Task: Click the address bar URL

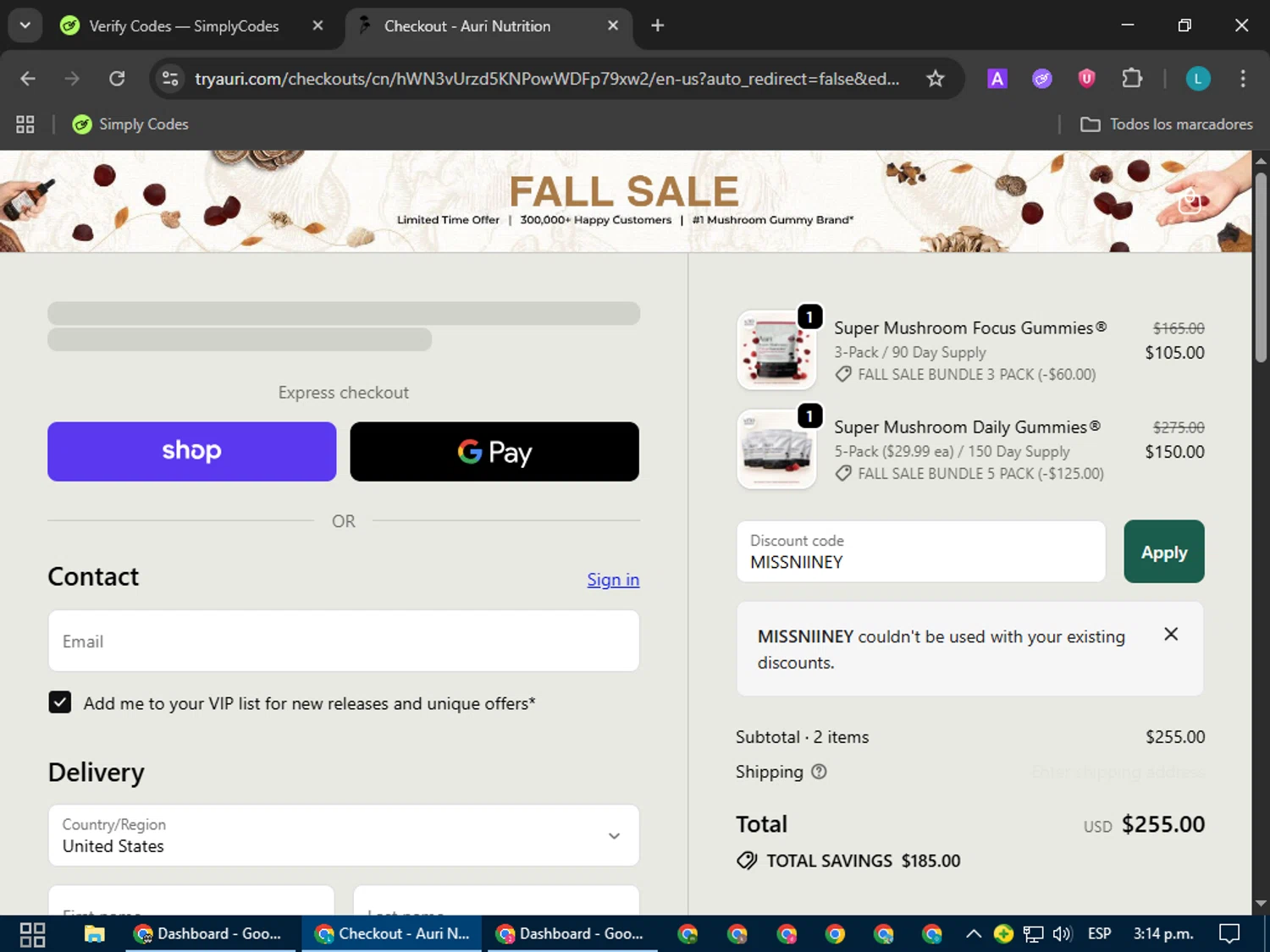Action: [547, 79]
